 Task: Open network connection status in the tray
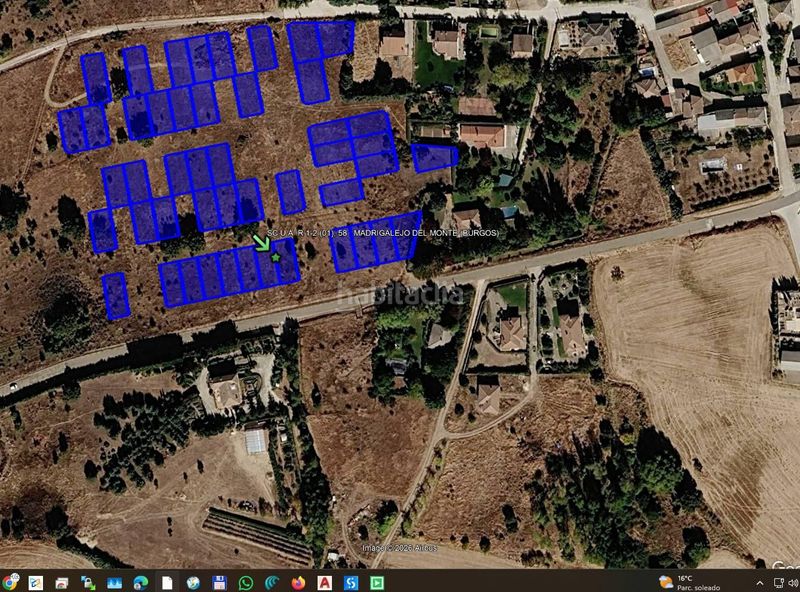(x=779, y=583)
